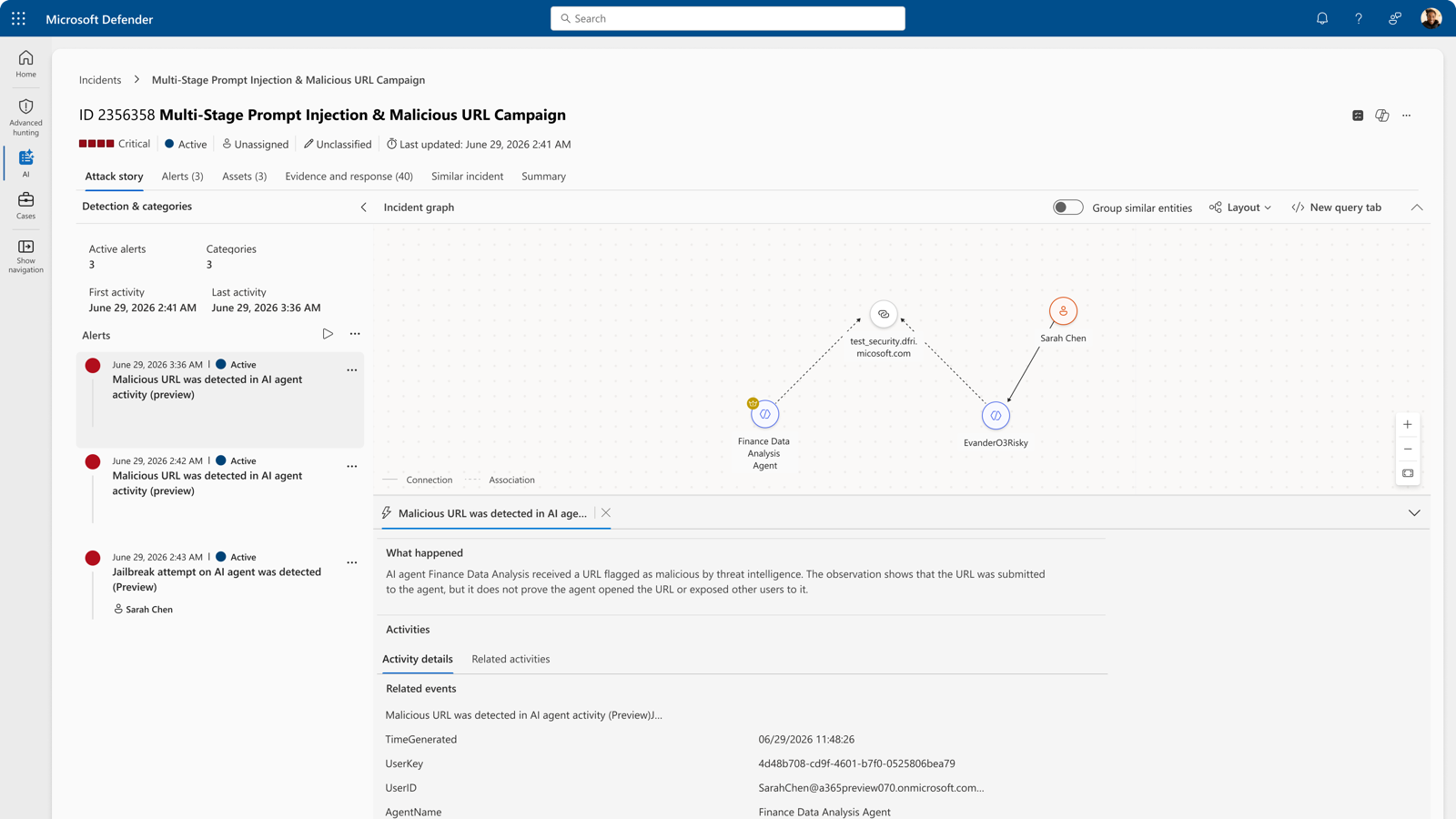
Task: Open the Summary tab
Action: [543, 177]
